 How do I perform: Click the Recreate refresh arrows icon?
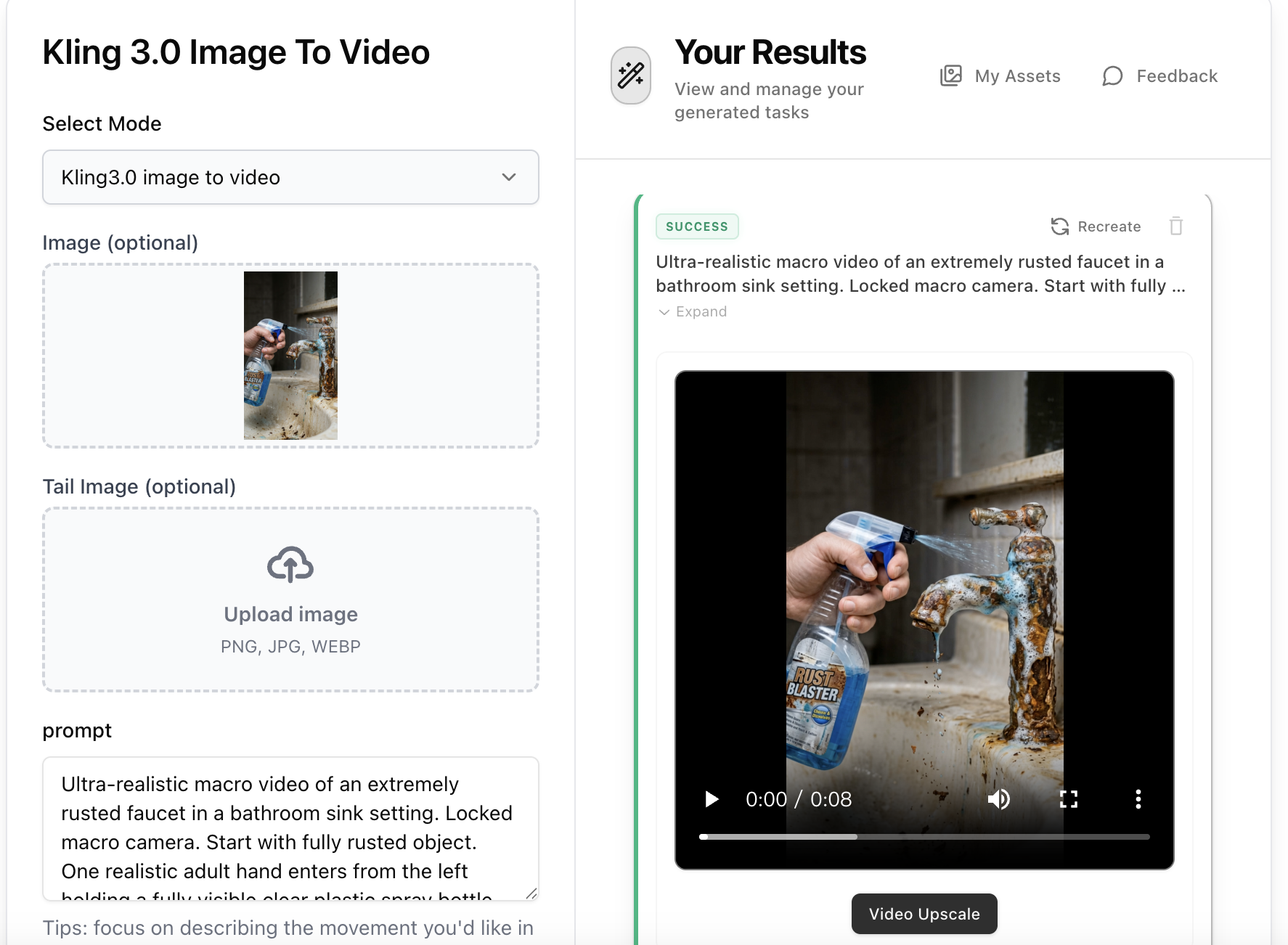pos(1060,226)
